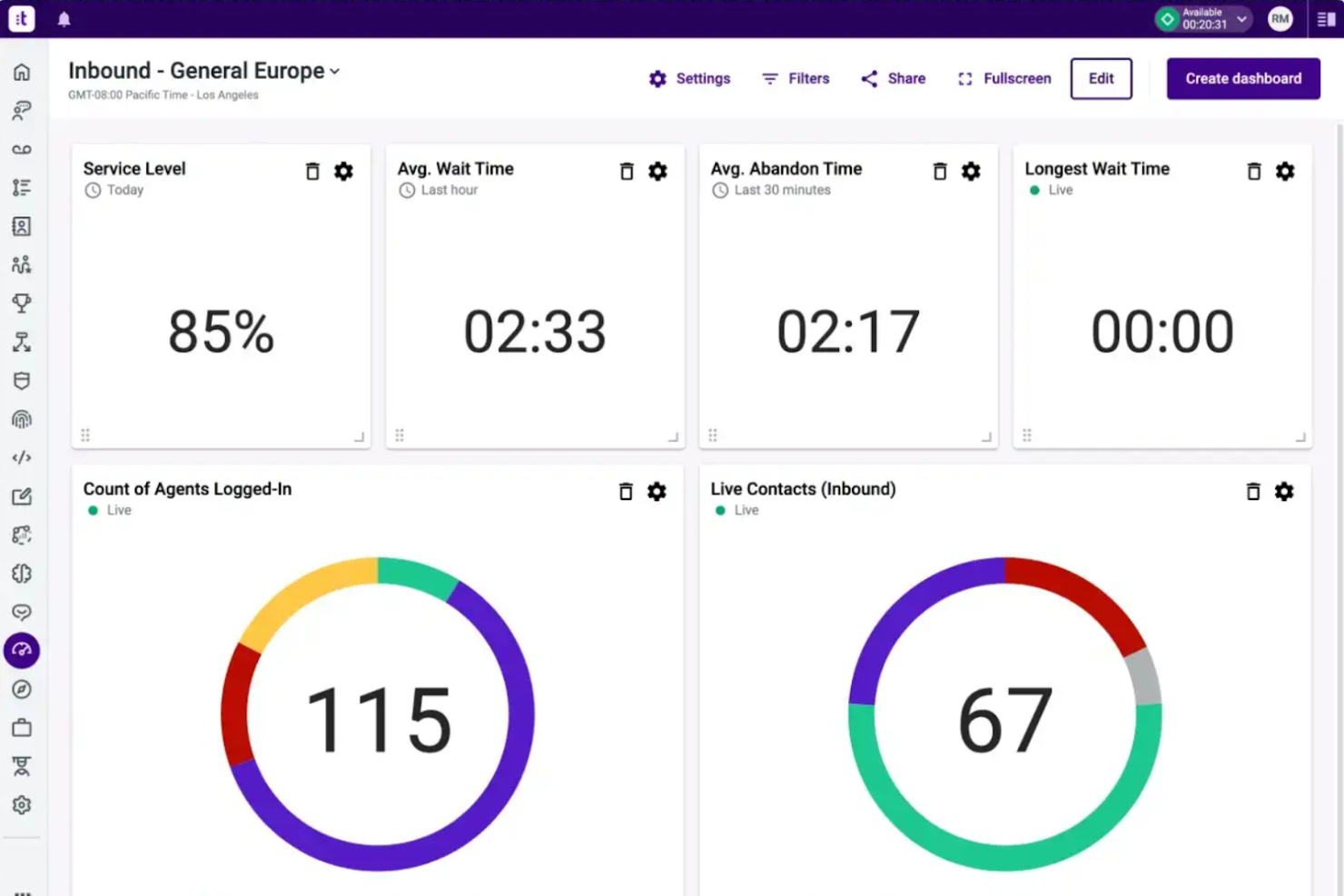Select the compass explore icon
1344x896 pixels.
(x=22, y=689)
